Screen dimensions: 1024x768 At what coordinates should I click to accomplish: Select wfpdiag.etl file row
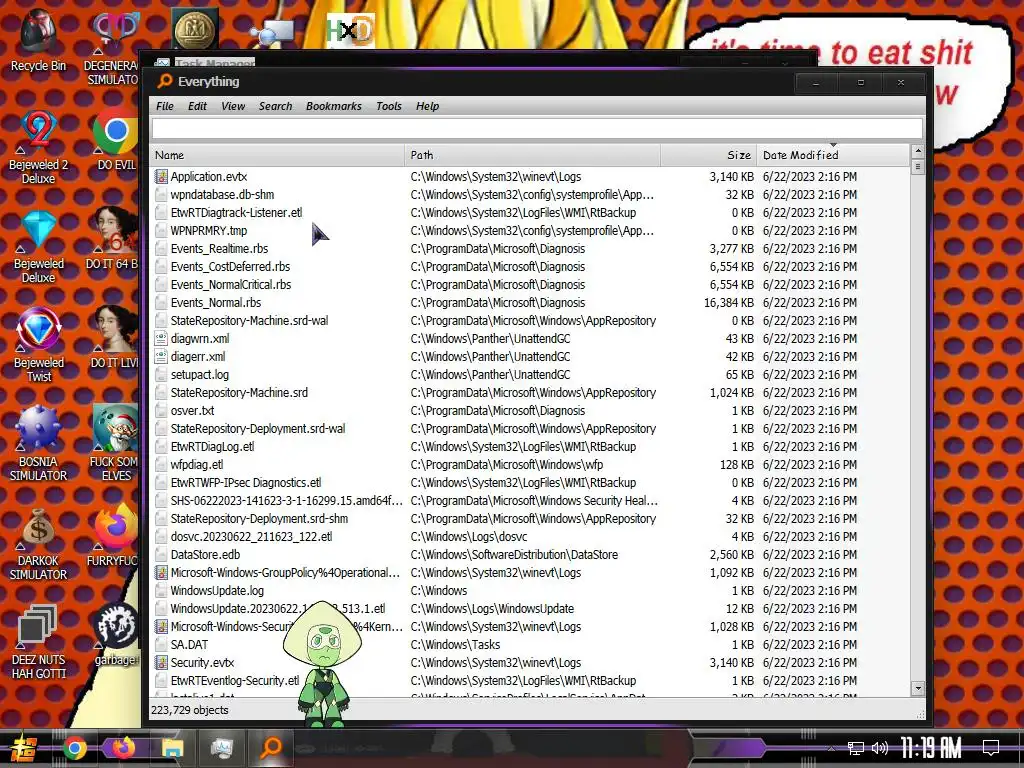click(529, 464)
